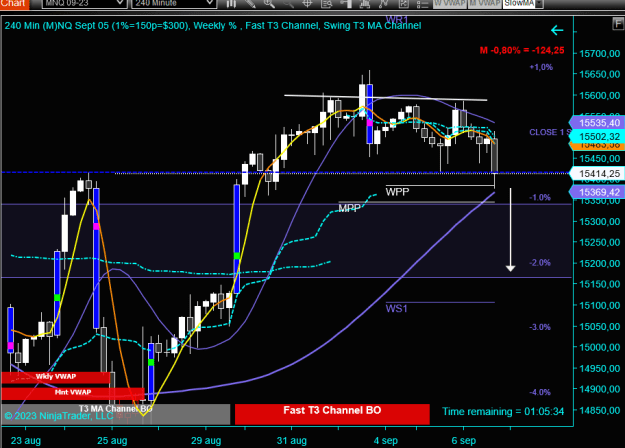Click the 6 sep date label

(x=464, y=441)
